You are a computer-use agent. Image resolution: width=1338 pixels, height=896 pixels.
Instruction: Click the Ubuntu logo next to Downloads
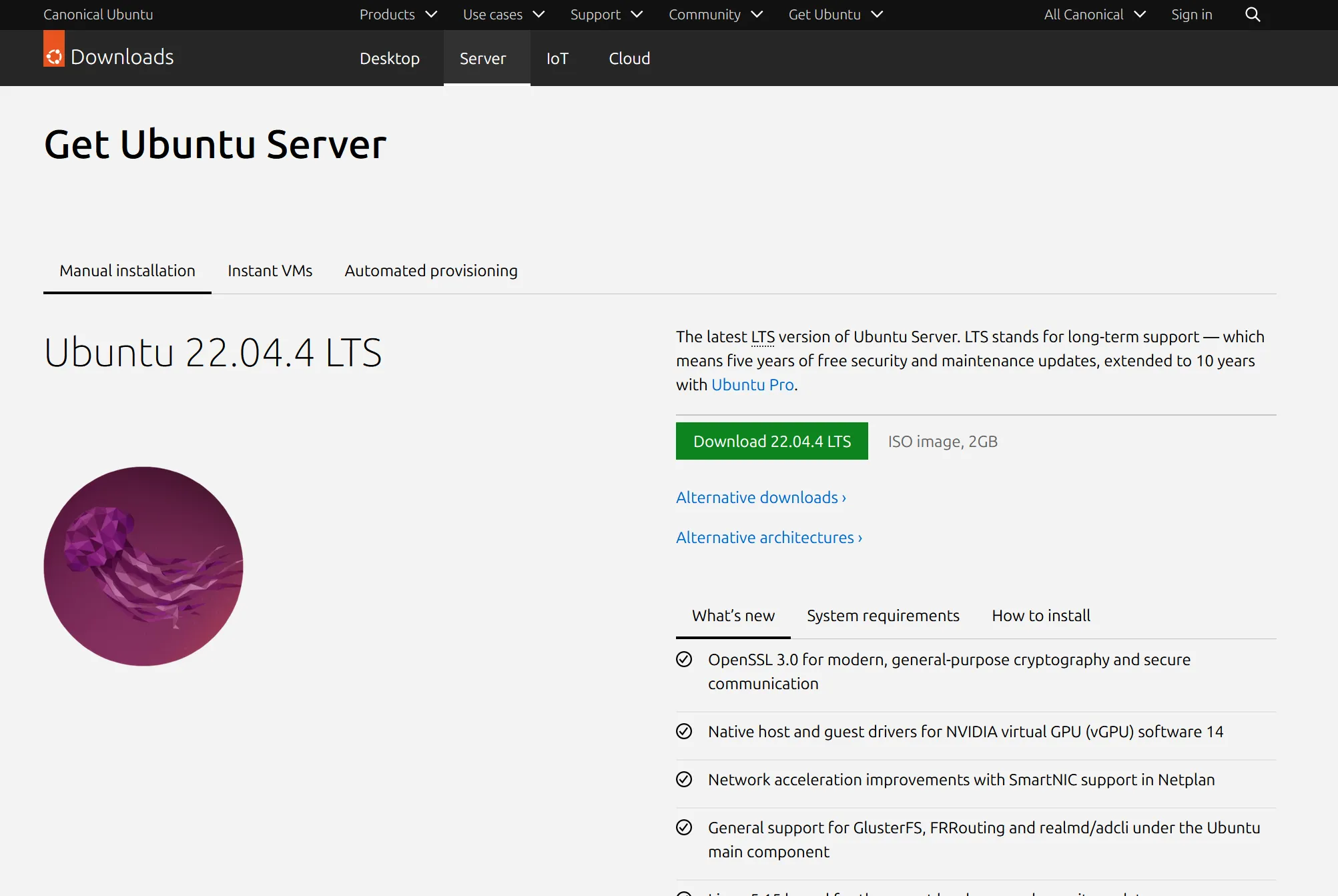[54, 49]
